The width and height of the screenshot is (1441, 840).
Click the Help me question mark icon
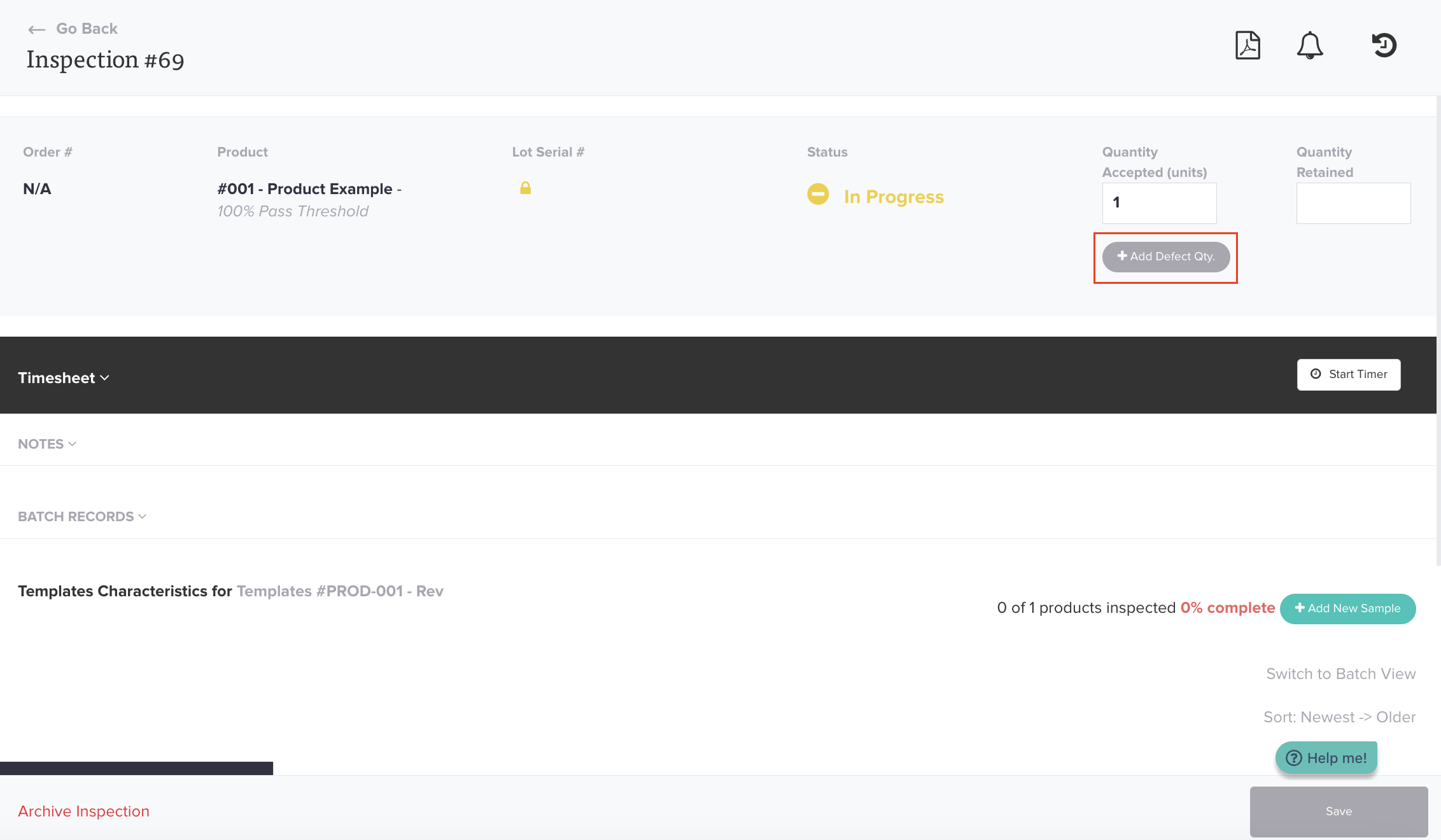click(x=1294, y=758)
